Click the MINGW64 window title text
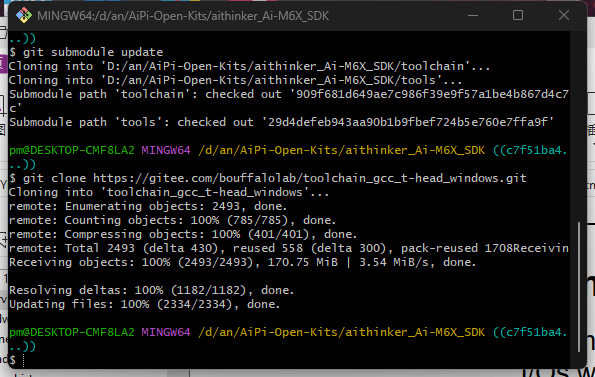 point(183,16)
